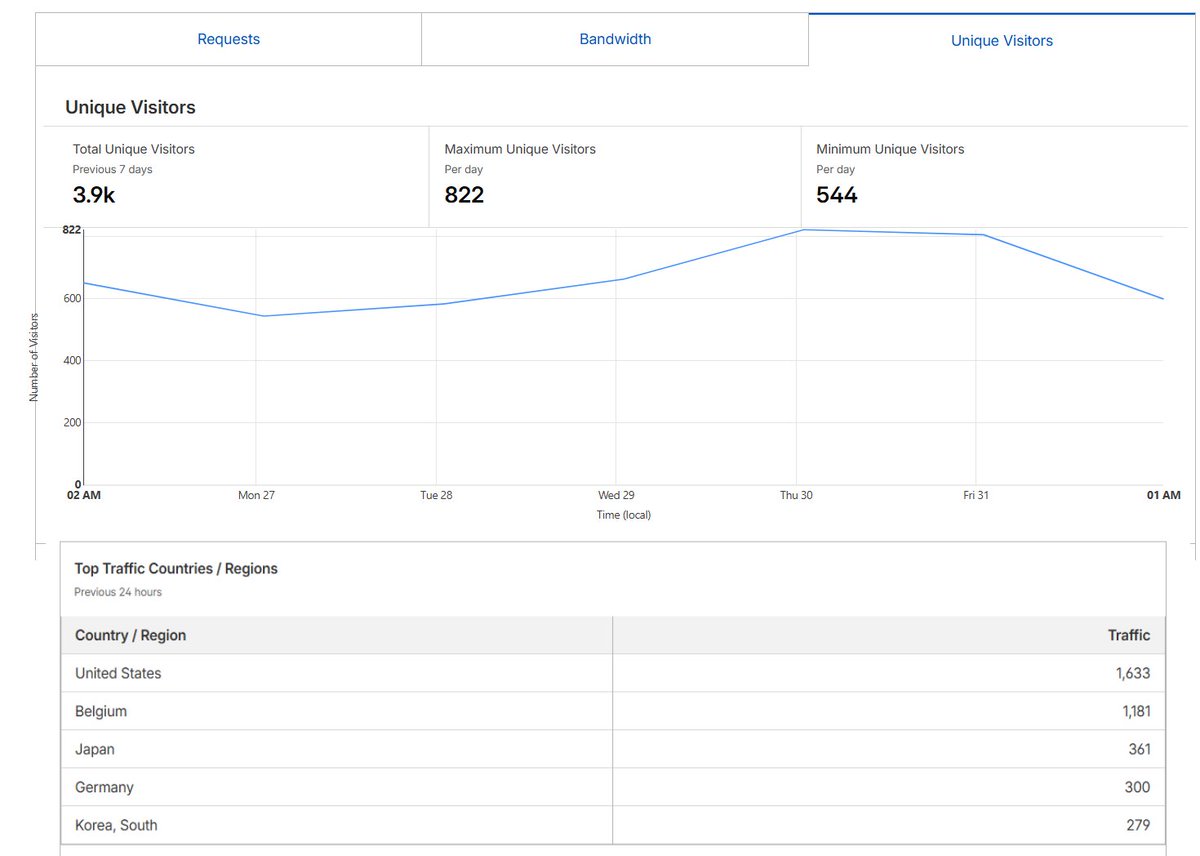Click the Unique Visitors section heading
This screenshot has width=1200, height=856.
tap(130, 107)
